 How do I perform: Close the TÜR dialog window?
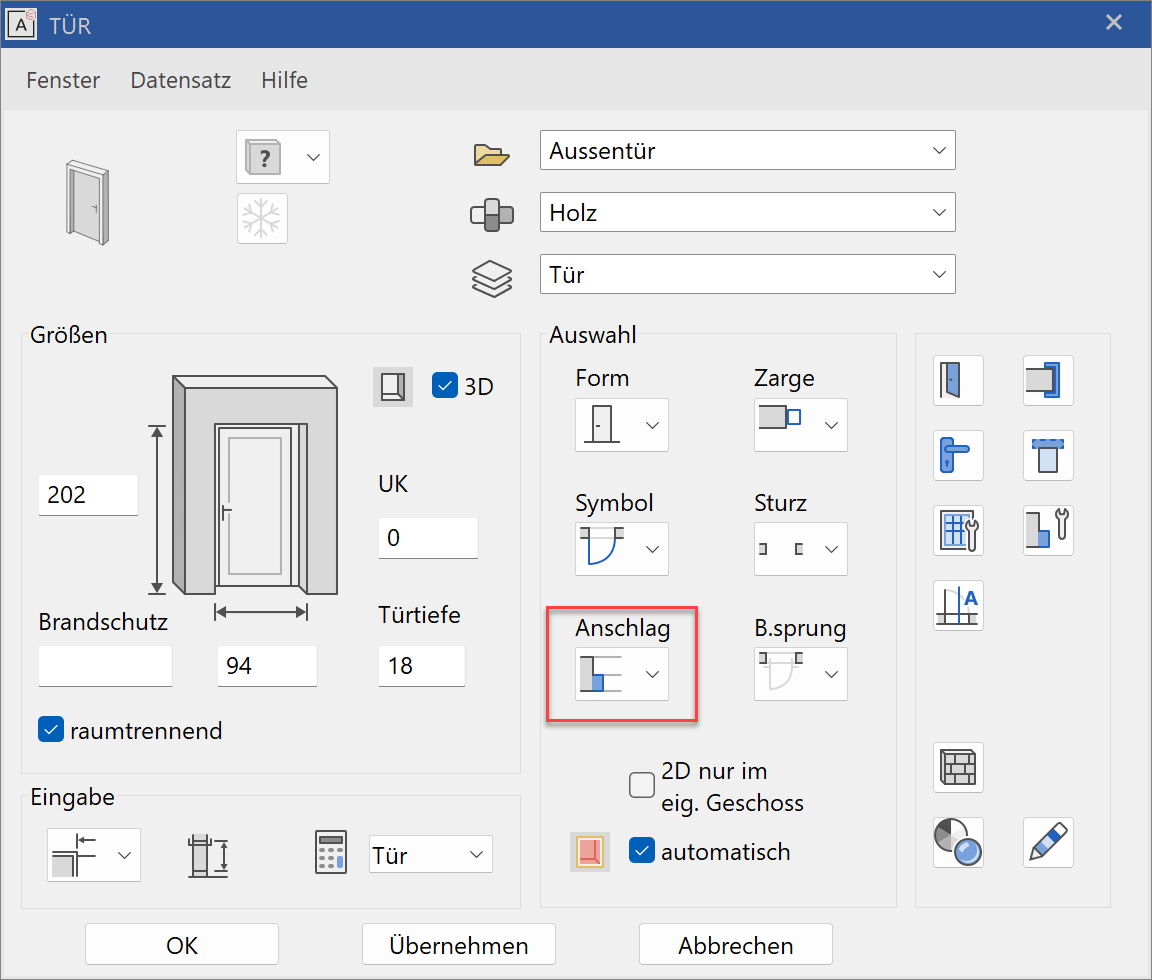point(1114,23)
